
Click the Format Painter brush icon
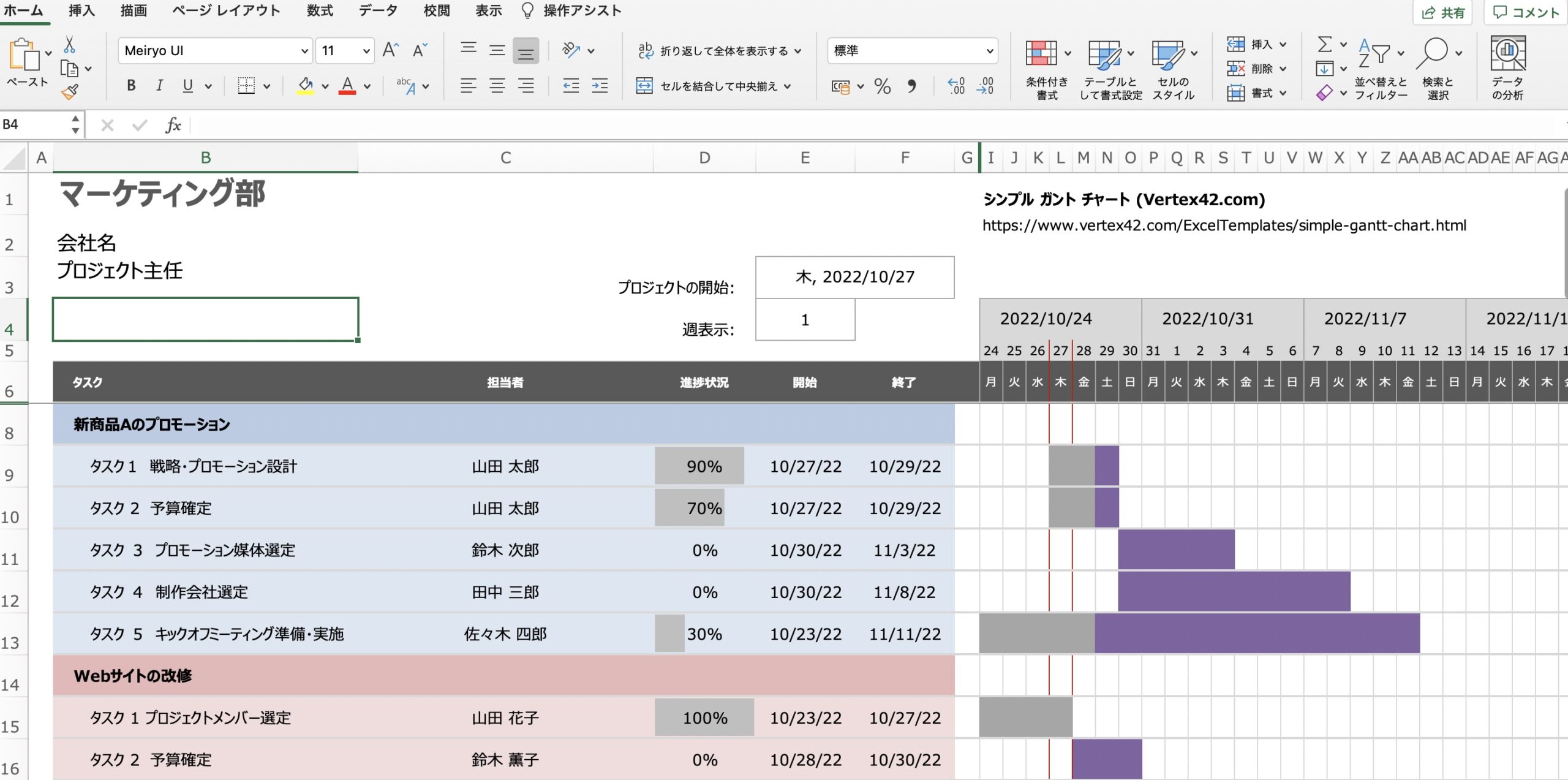coord(70,92)
